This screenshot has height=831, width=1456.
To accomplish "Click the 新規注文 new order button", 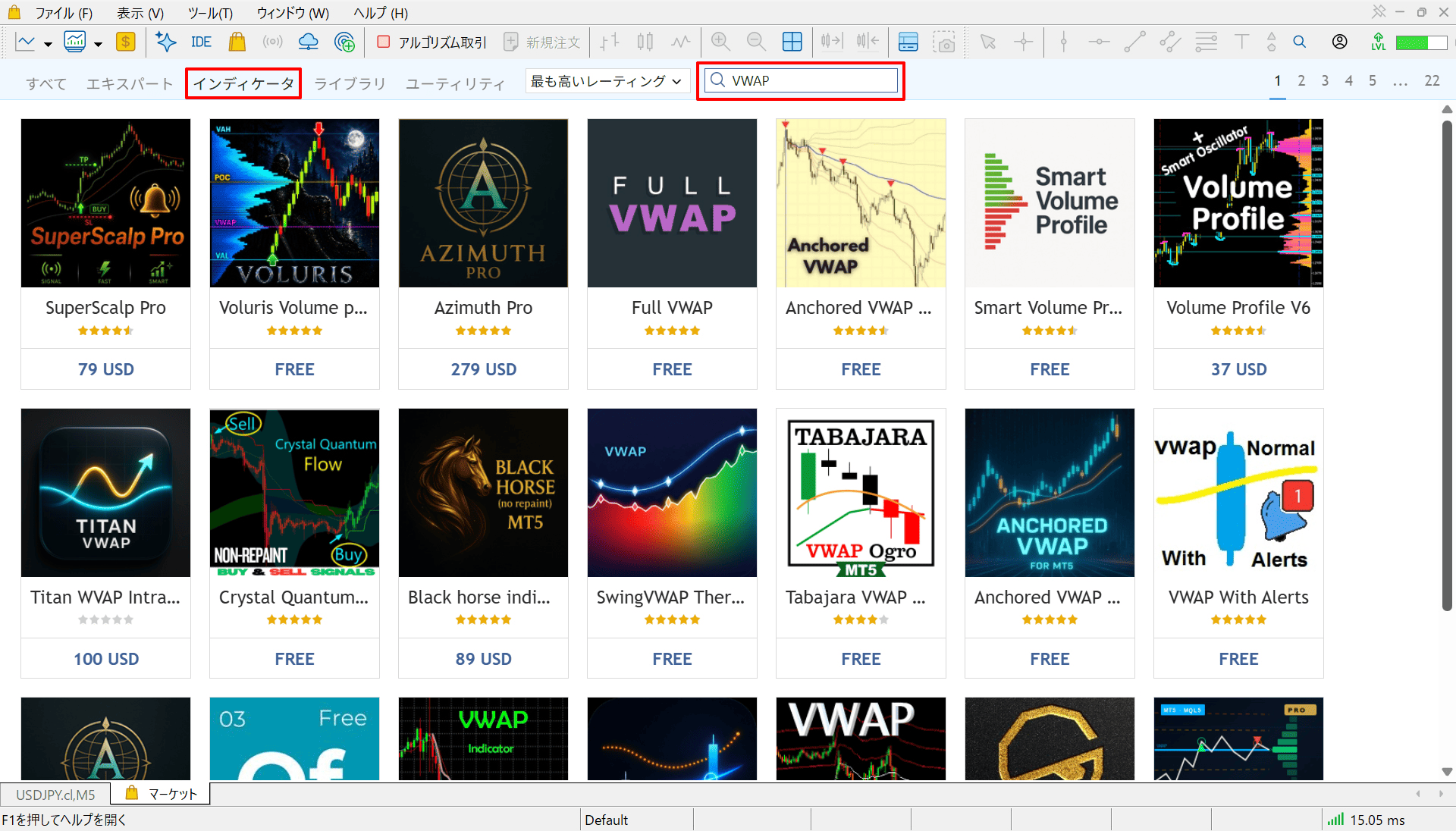I will click(x=542, y=42).
